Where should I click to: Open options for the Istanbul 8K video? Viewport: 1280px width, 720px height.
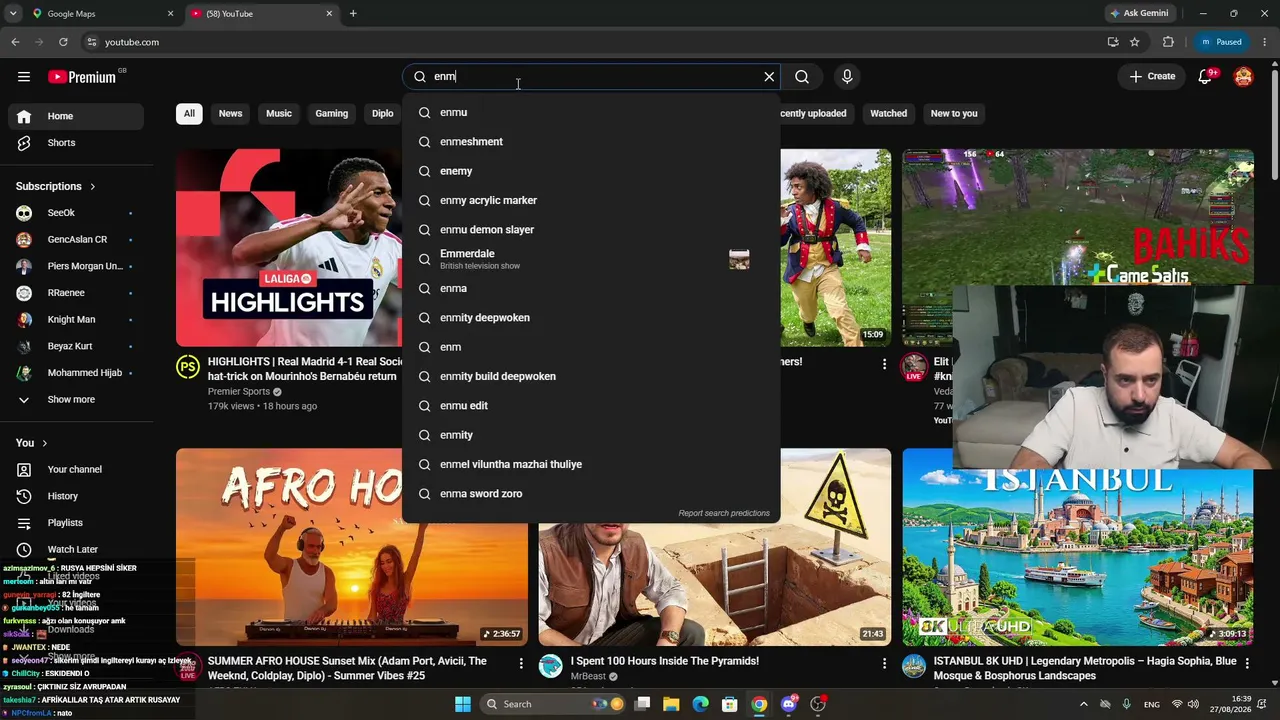[1246, 663]
